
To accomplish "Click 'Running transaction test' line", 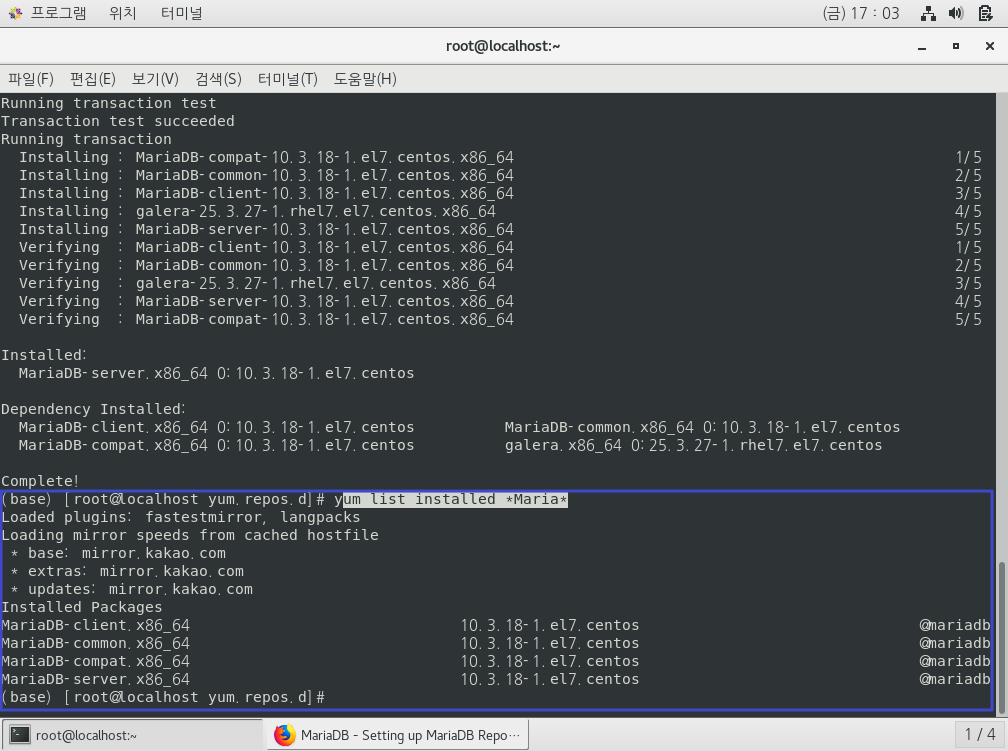I will (x=109, y=103).
